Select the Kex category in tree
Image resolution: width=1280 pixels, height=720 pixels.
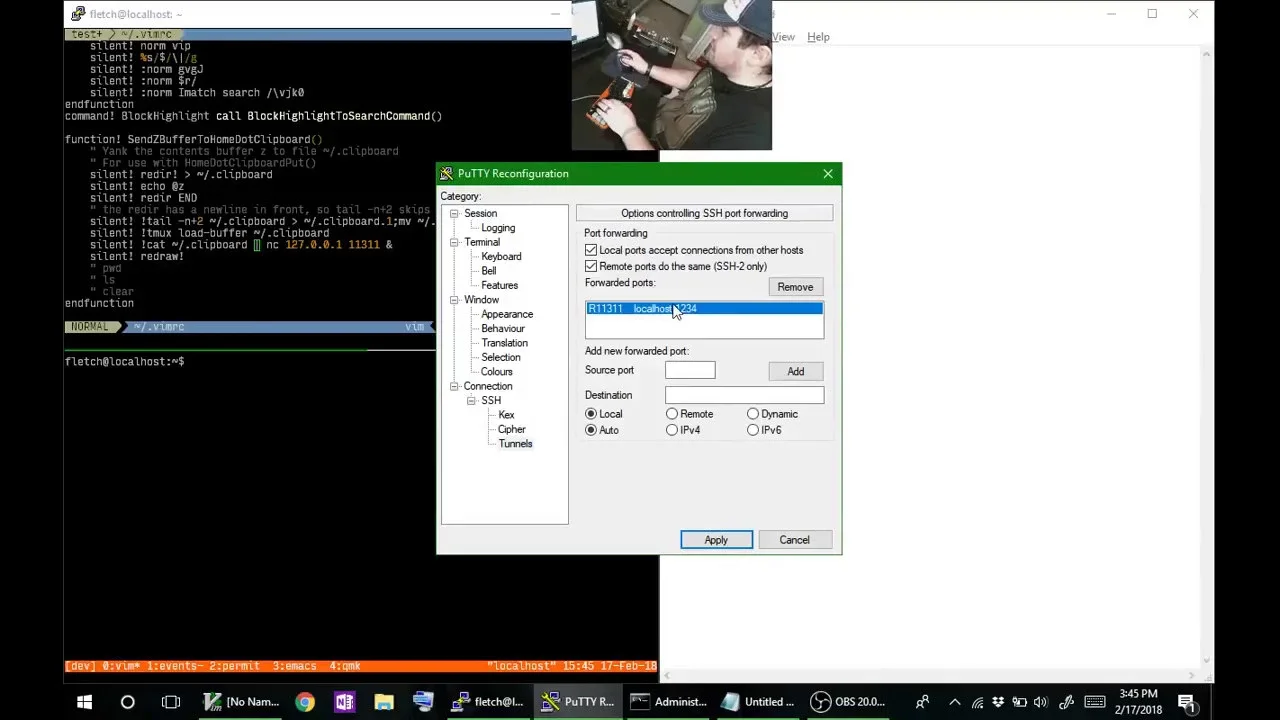506,415
